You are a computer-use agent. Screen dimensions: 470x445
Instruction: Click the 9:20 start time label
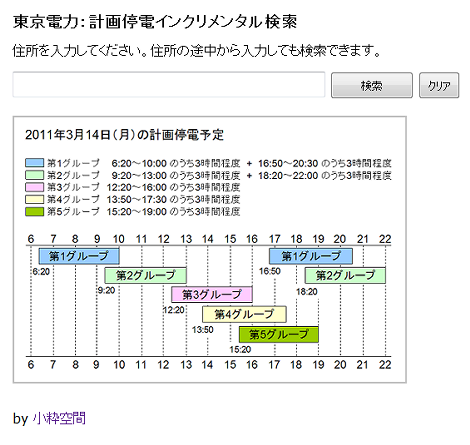(x=106, y=290)
